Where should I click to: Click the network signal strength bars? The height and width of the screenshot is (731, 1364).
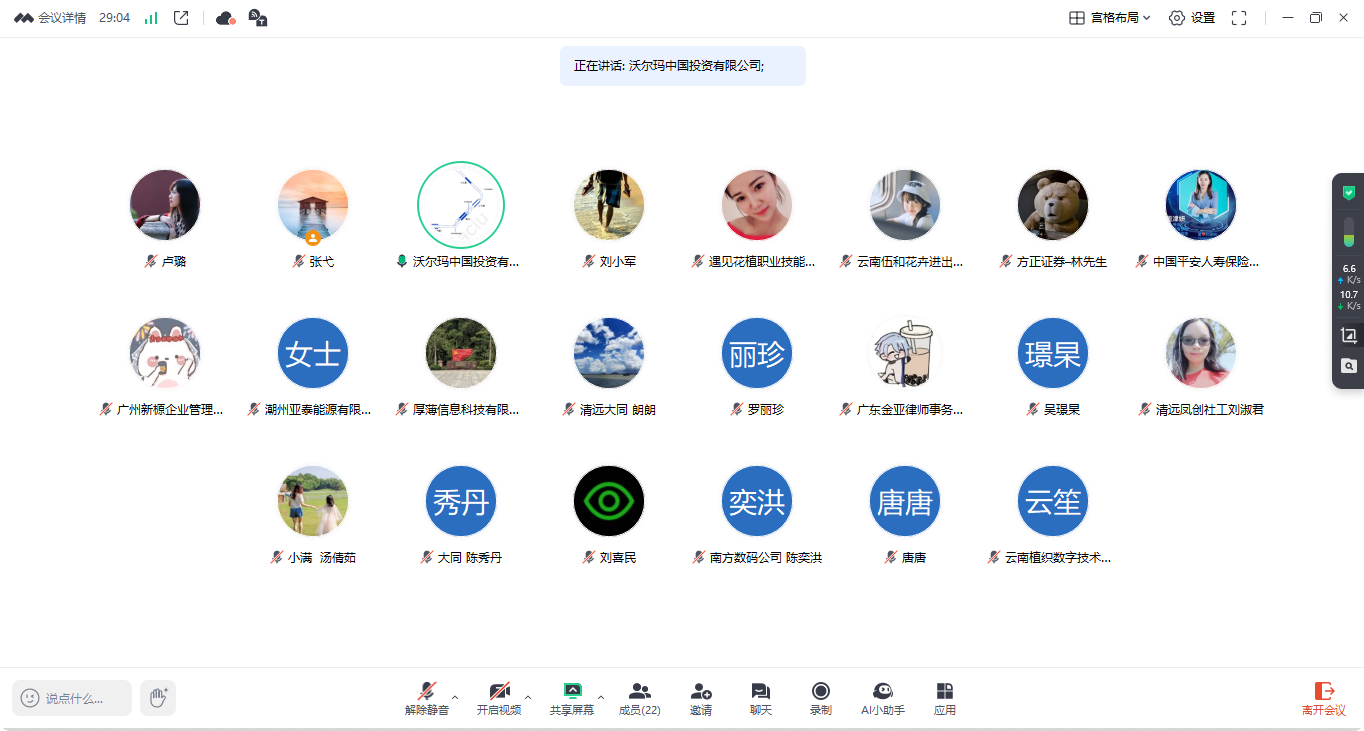point(151,18)
